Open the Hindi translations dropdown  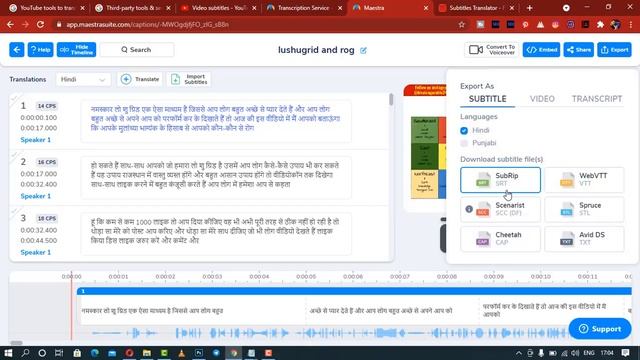point(83,79)
